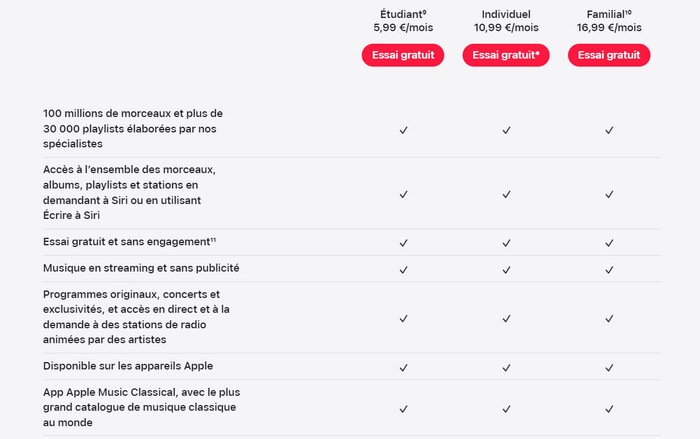This screenshot has height=439, width=700.
Task: Click the Musique en streaming et sans publicité text
Action: click(x=141, y=268)
